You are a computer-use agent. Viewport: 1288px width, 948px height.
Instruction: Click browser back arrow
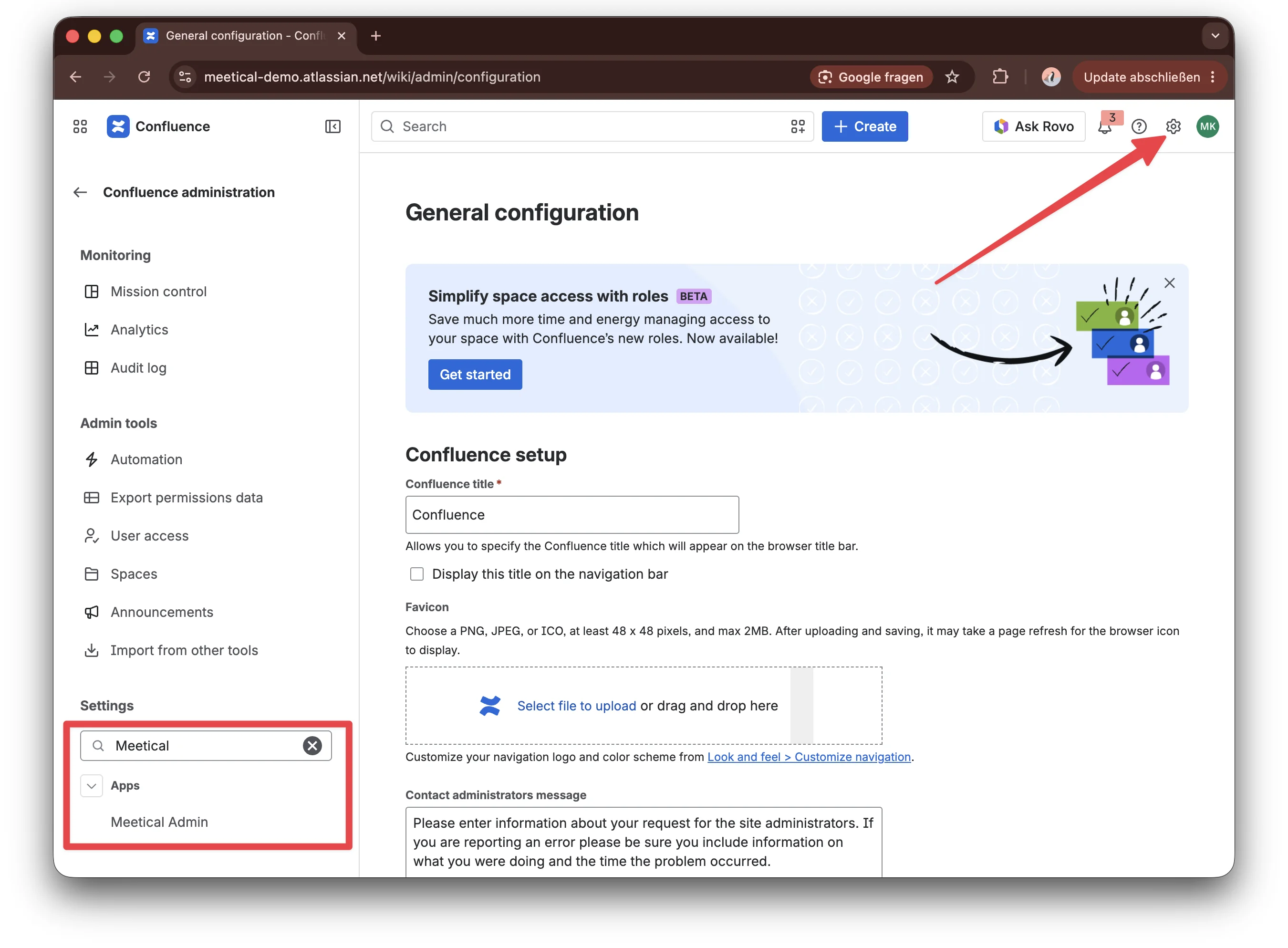75,77
